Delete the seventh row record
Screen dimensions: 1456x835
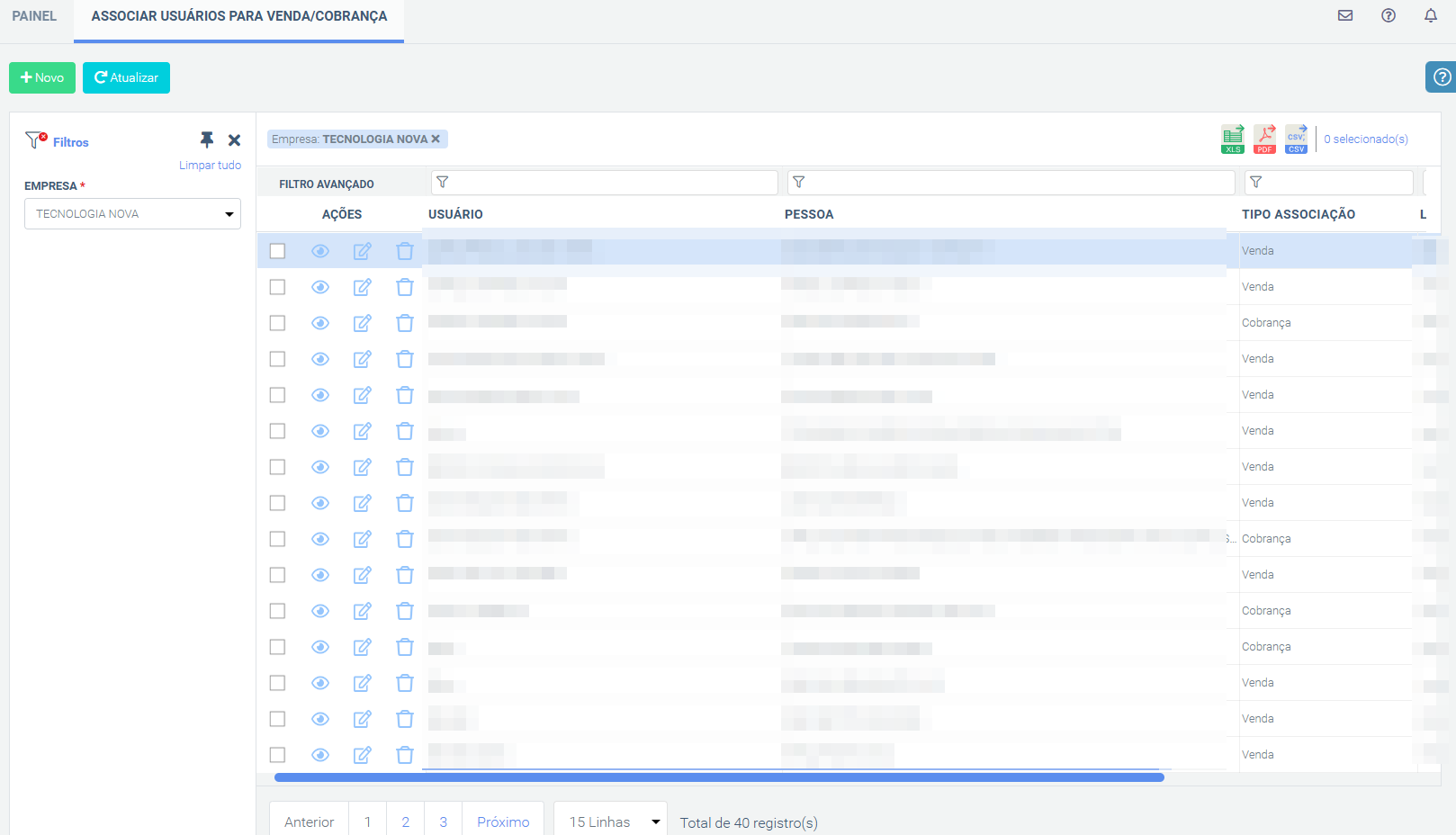tap(405, 467)
